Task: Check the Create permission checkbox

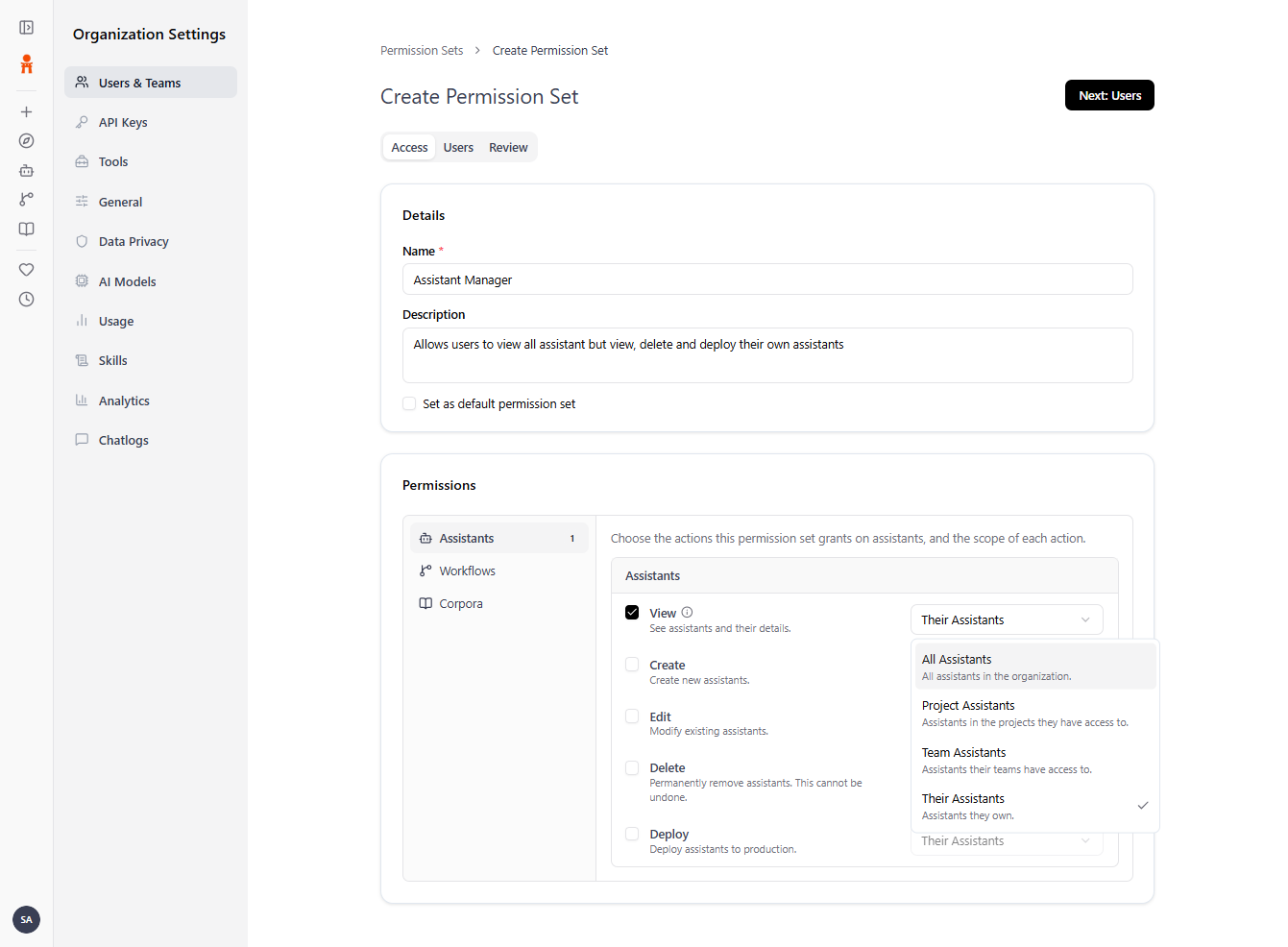Action: [632, 665]
